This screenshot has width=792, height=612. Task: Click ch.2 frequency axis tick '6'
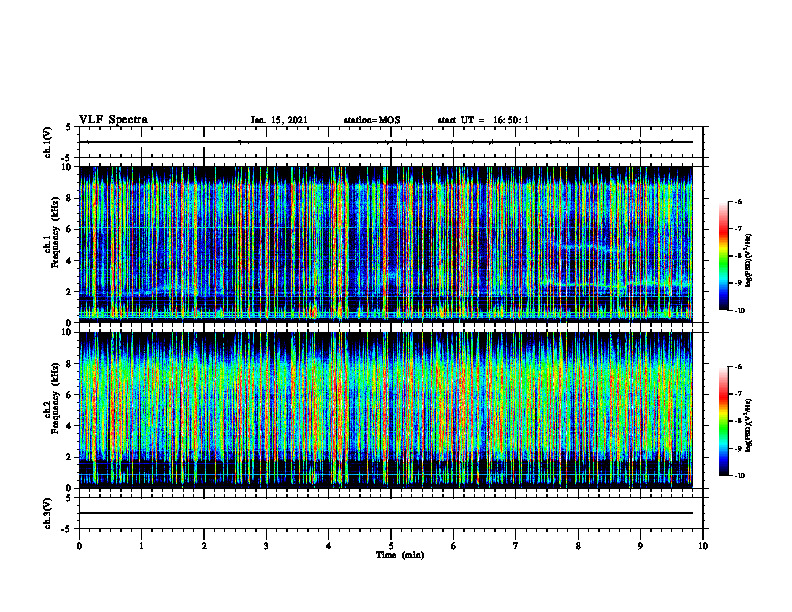(x=70, y=395)
